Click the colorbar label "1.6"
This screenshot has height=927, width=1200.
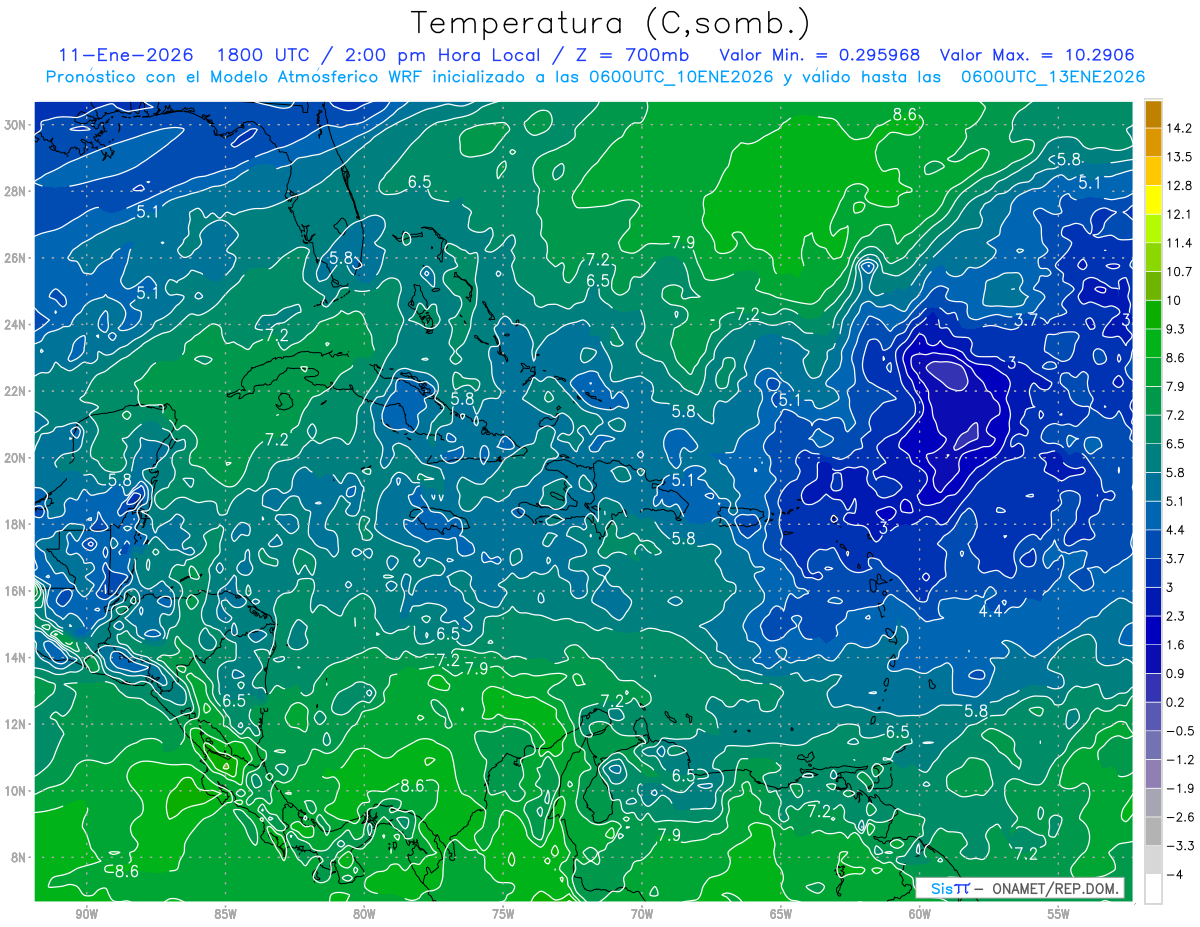1175,645
